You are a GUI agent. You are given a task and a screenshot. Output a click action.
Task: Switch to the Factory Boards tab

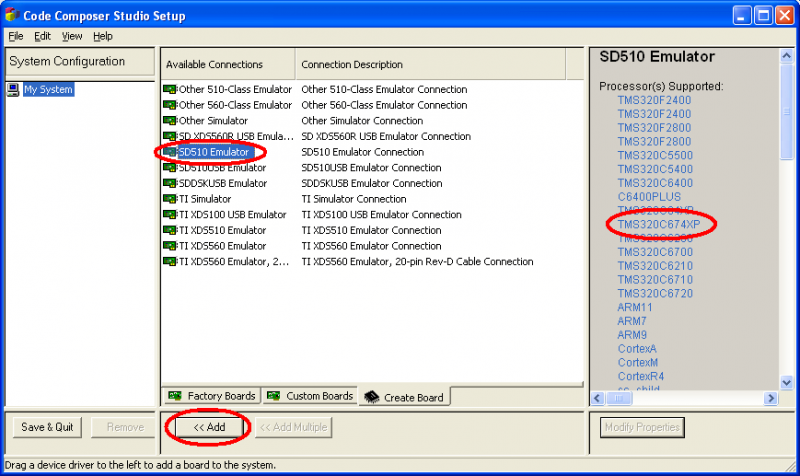pos(212,396)
